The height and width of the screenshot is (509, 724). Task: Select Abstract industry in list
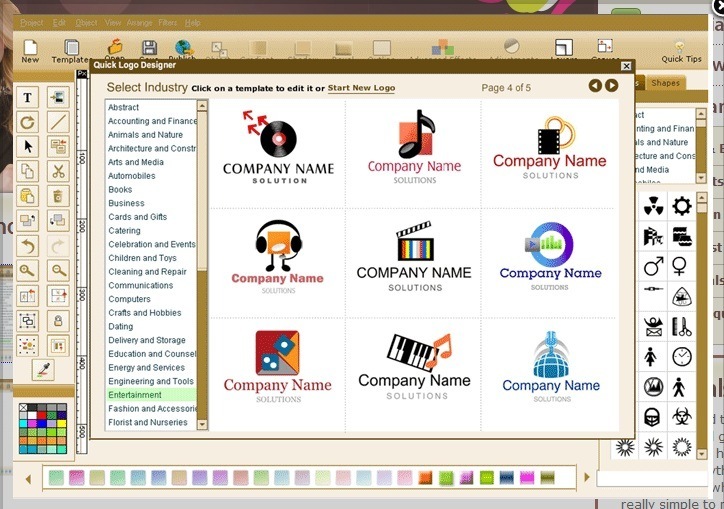(151, 107)
